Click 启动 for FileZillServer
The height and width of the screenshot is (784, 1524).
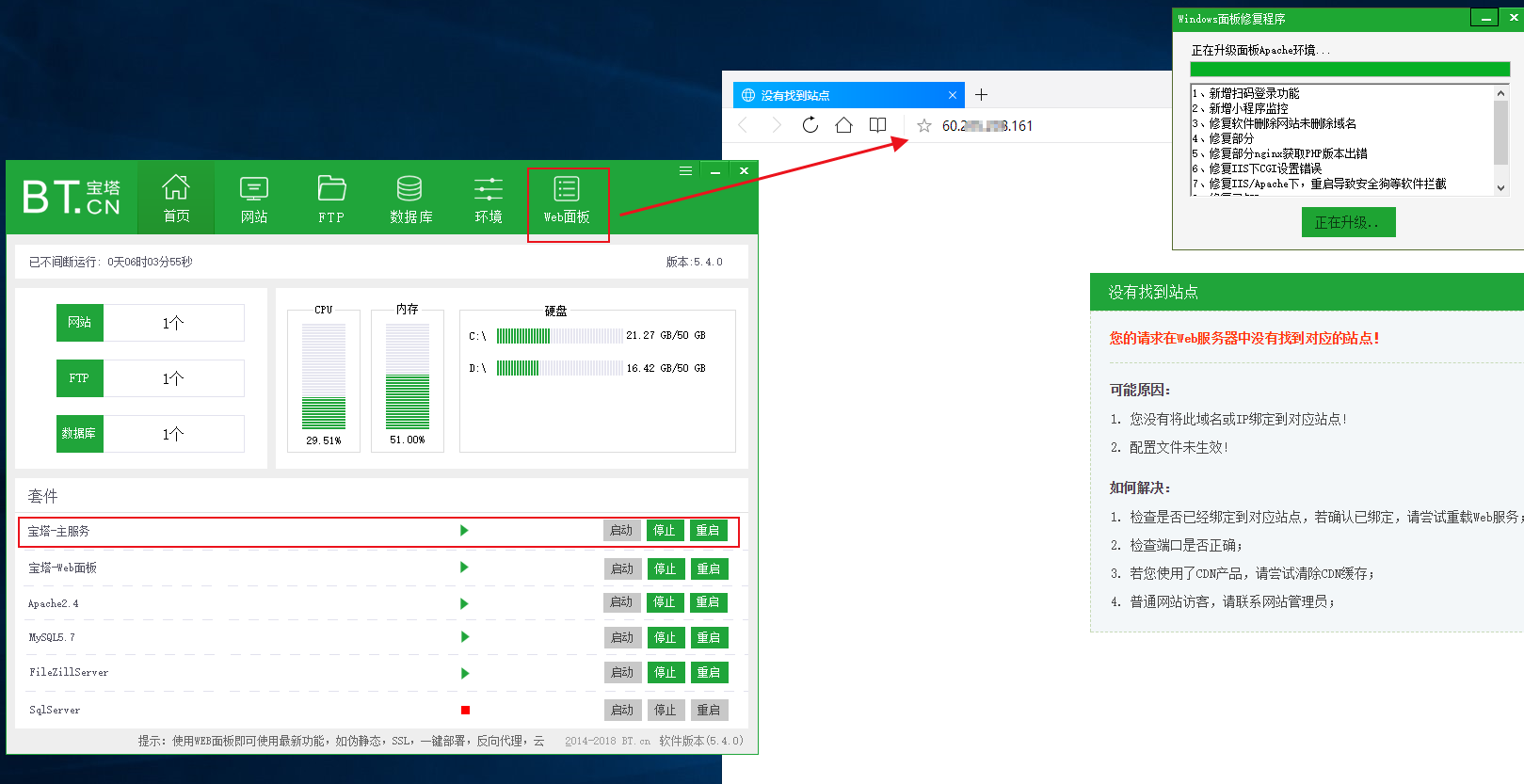(x=622, y=672)
